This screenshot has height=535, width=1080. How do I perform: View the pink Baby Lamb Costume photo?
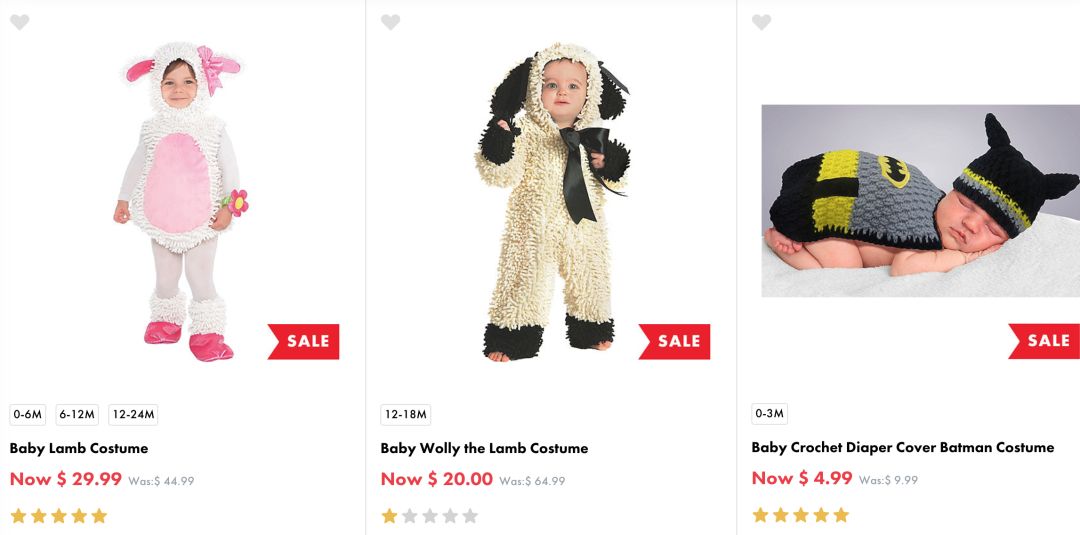coord(182,200)
